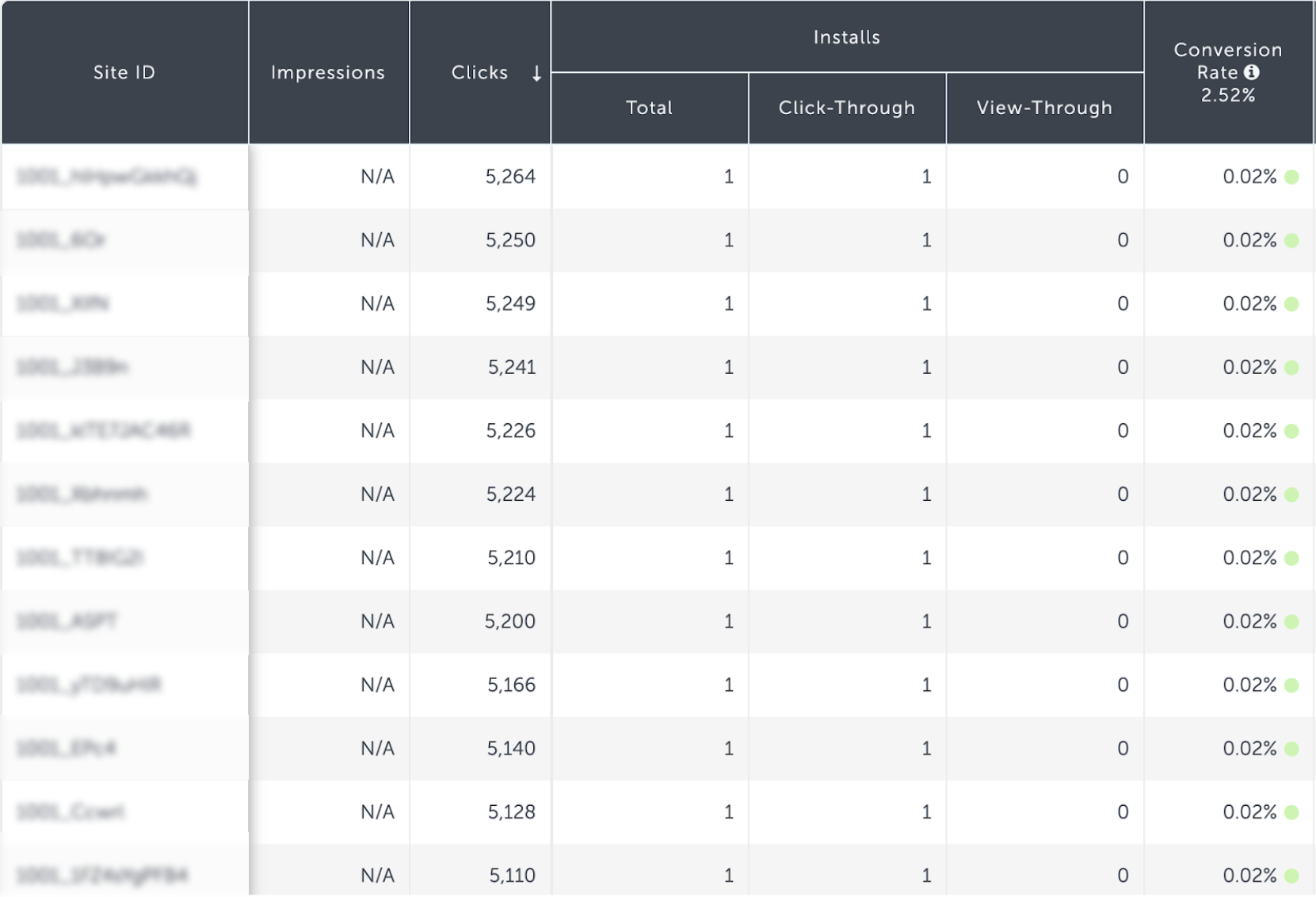This screenshot has width=1316, height=897.
Task: Click green status dot in 5,226 clicks row
Action: pos(1291,431)
